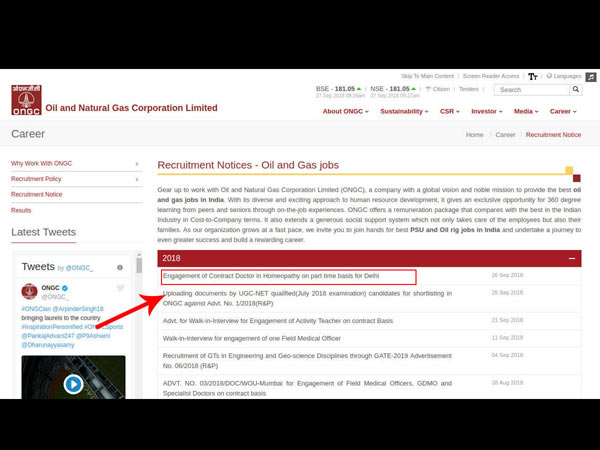600x450 pixels.
Task: Click @P9Ashwini mention
Action: click(x=93, y=336)
